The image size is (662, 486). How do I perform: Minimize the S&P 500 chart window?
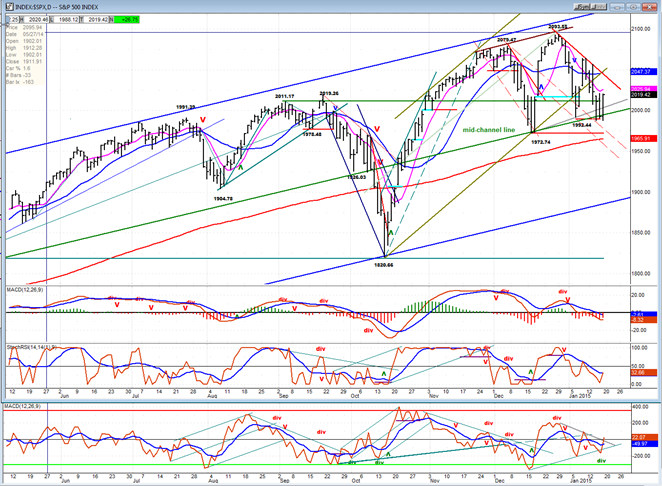[x=617, y=7]
